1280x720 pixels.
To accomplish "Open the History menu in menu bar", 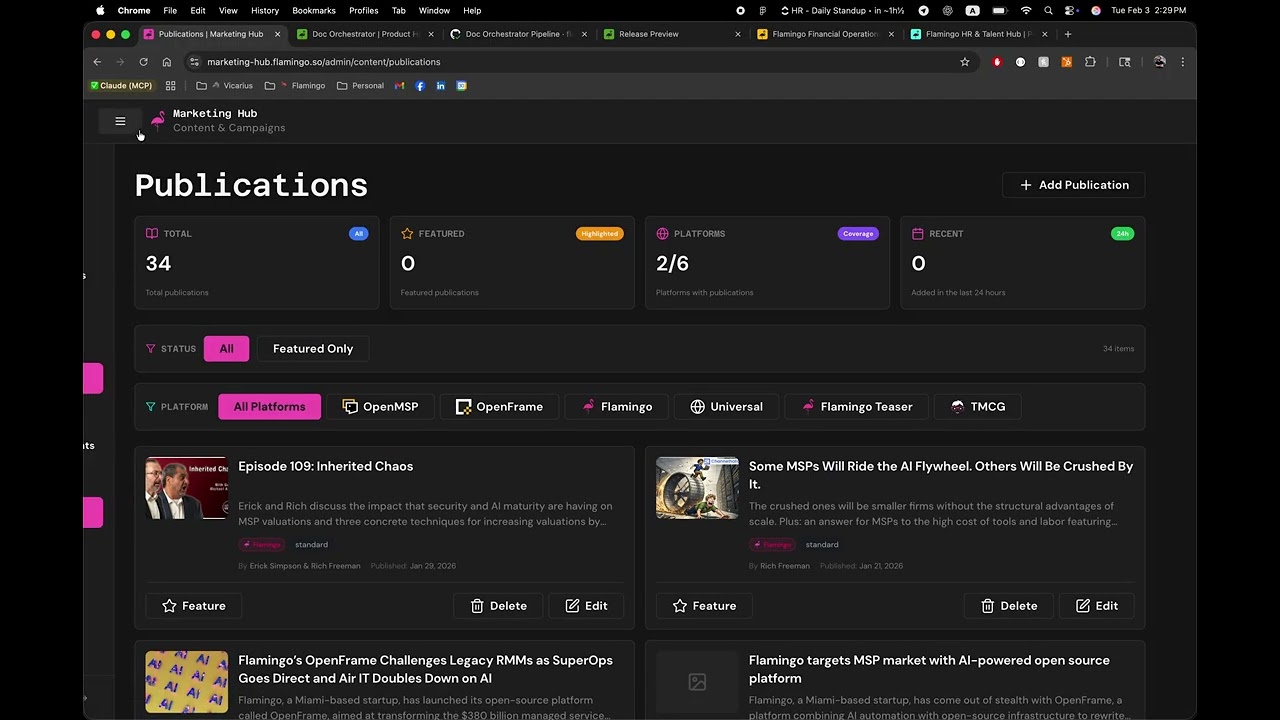I will point(265,10).
